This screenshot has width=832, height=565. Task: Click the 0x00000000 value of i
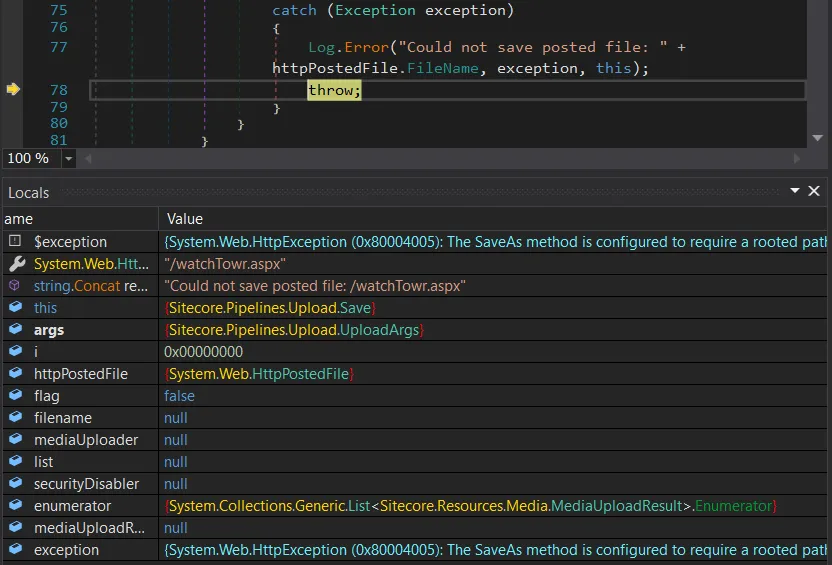tap(203, 352)
